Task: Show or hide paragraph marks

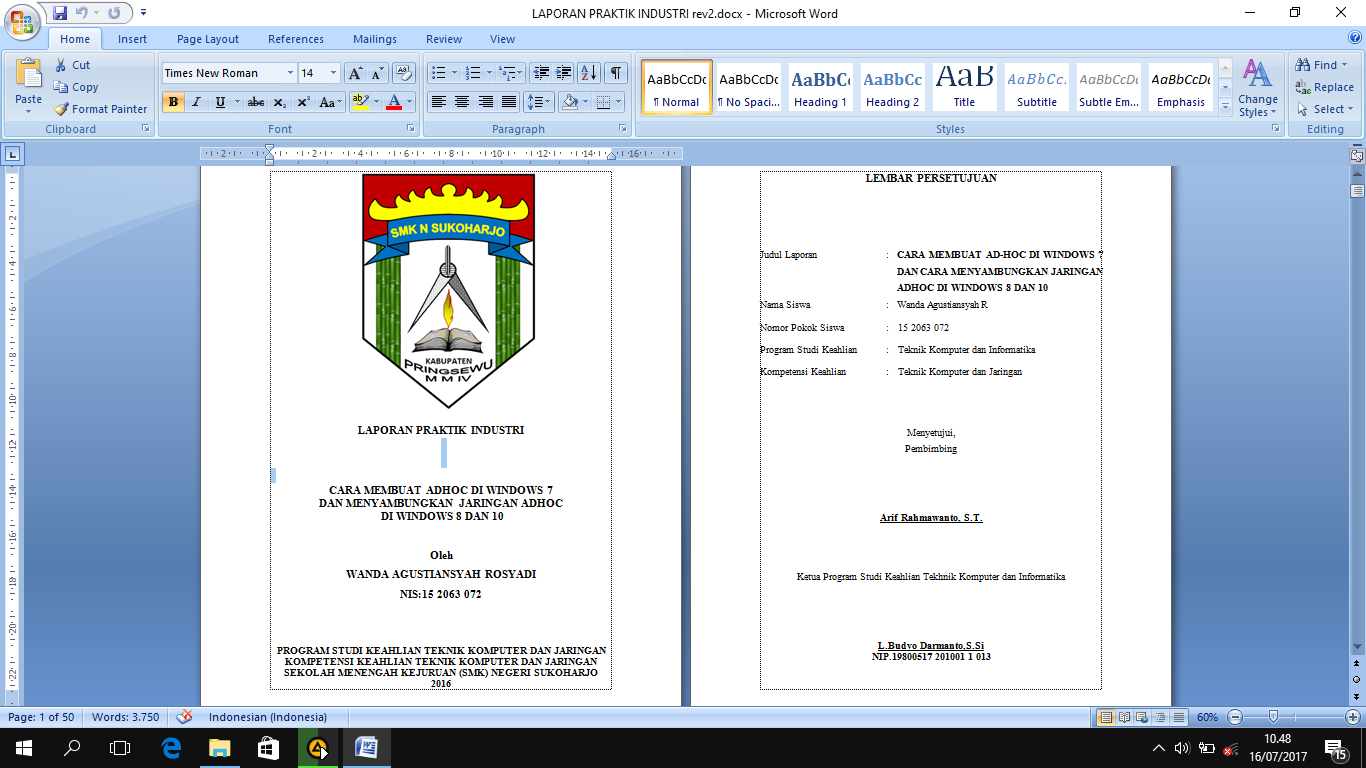Action: pyautogui.click(x=616, y=73)
